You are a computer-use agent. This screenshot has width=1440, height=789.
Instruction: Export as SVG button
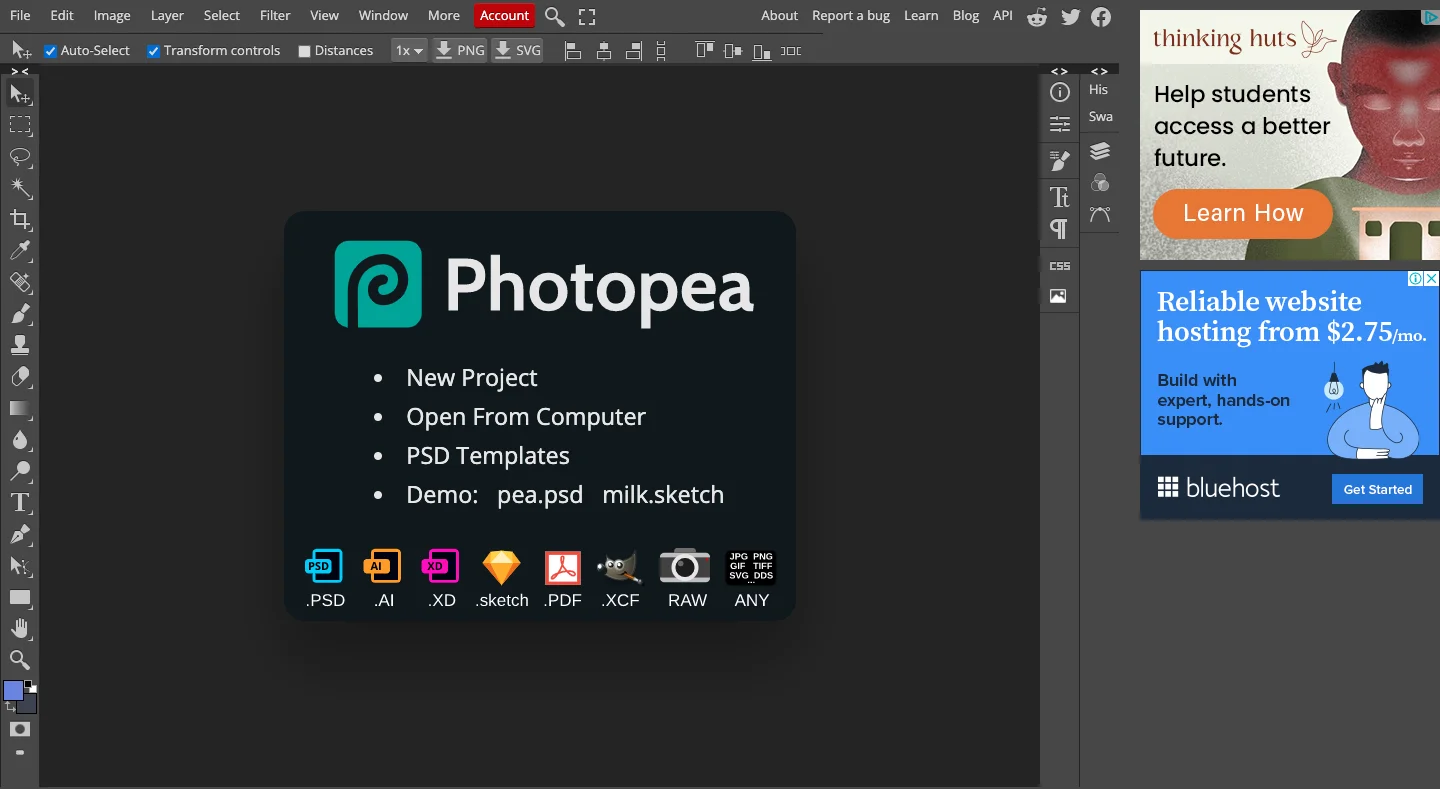[518, 50]
